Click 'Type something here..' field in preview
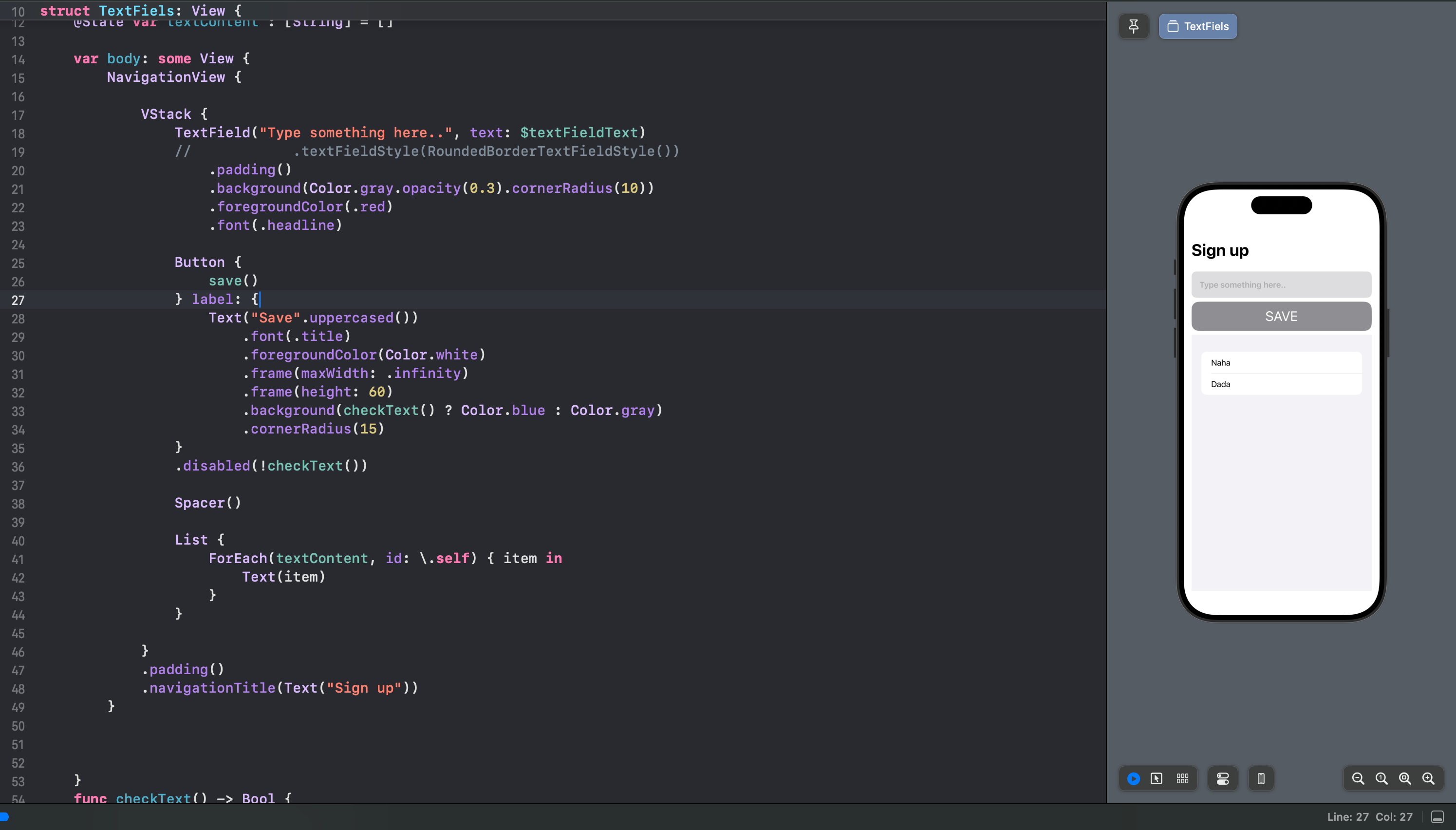Viewport: 1456px width, 830px height. click(x=1281, y=284)
